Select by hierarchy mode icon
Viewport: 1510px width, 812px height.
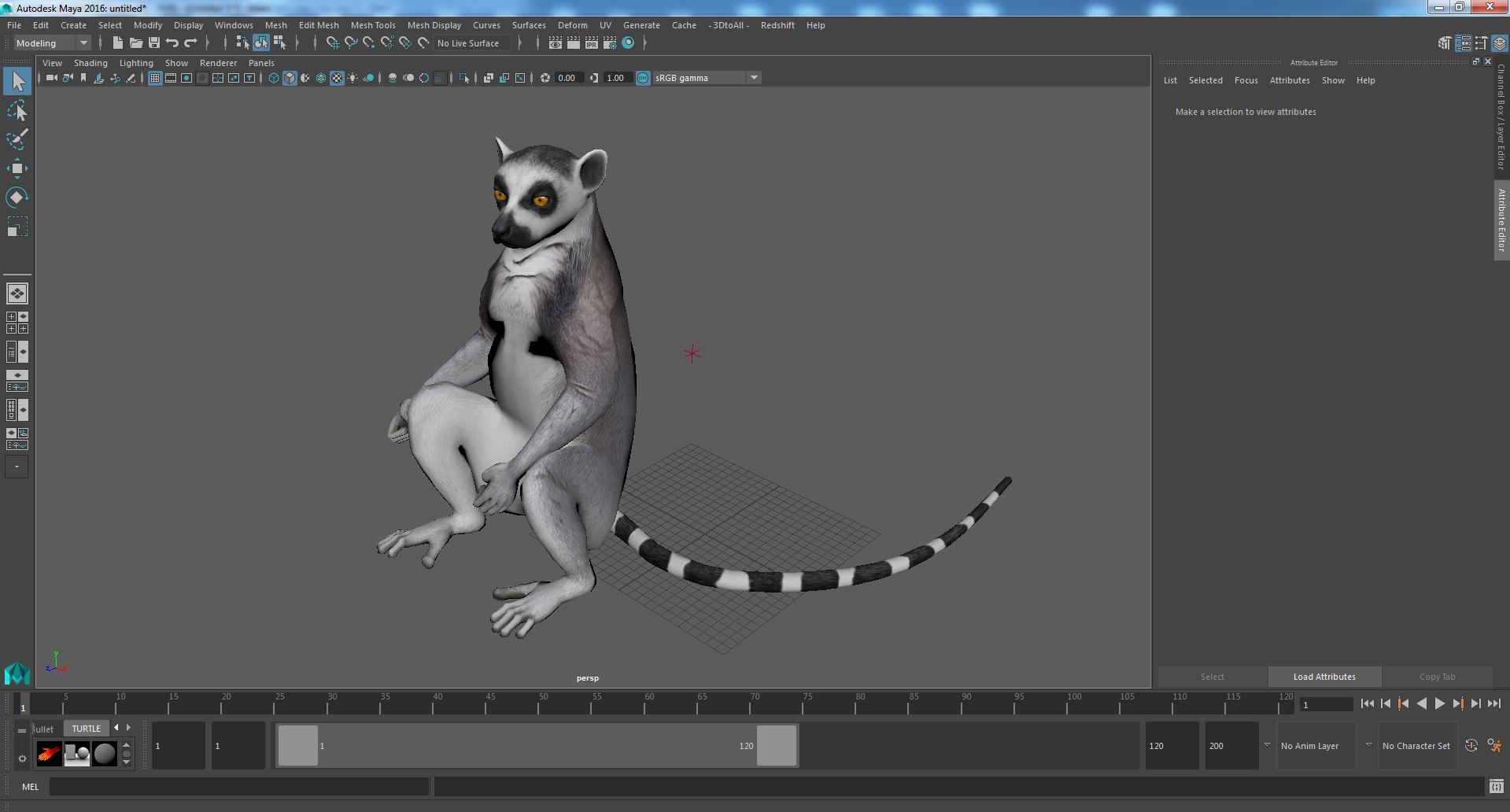(x=242, y=43)
